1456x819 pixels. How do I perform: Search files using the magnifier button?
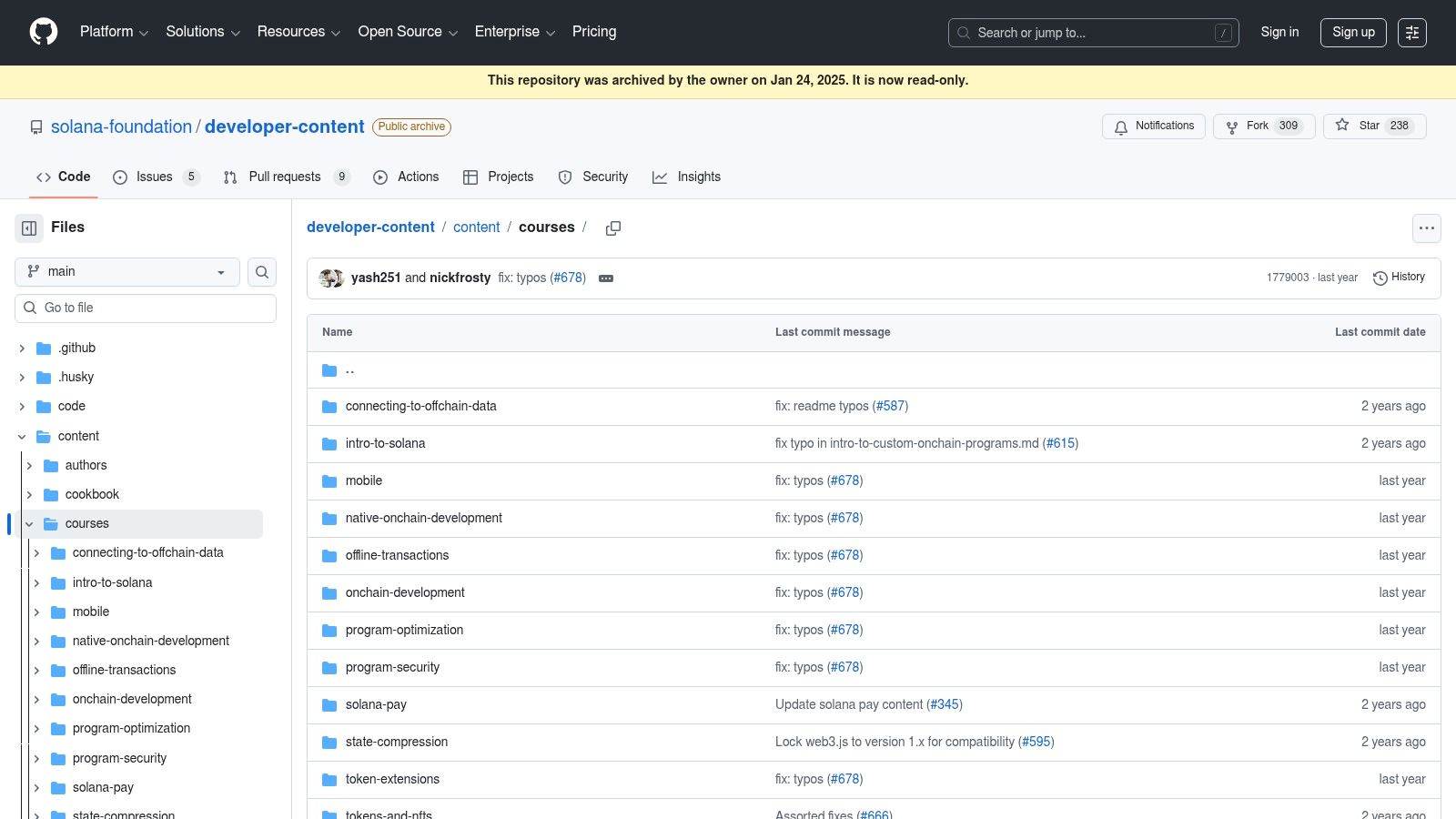click(262, 272)
